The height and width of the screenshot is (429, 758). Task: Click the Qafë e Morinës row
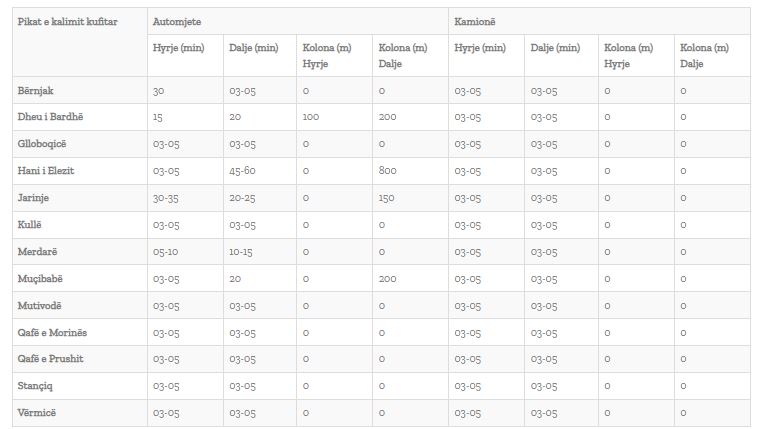pyautogui.click(x=53, y=332)
